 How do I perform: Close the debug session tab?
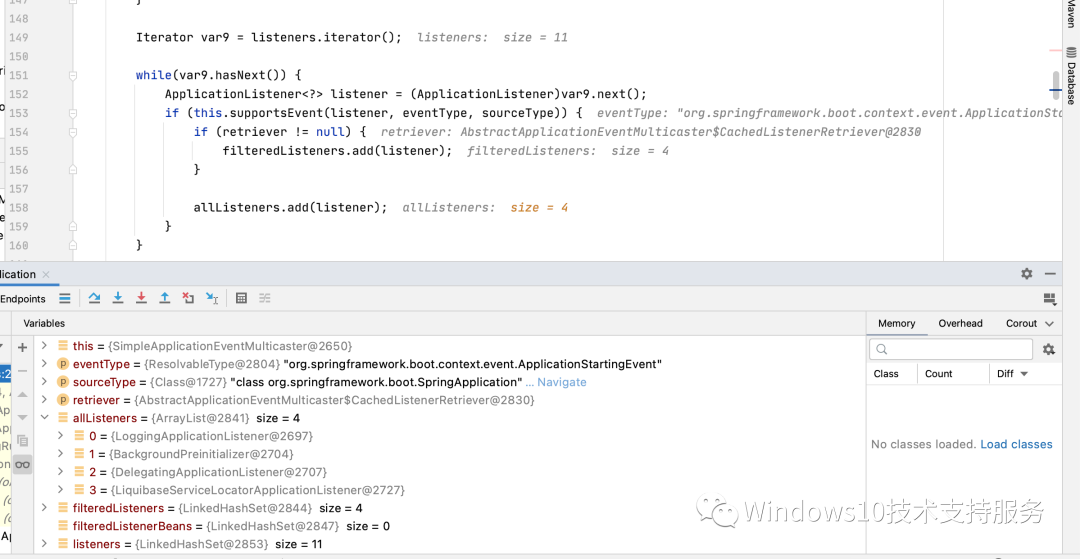pos(46,274)
